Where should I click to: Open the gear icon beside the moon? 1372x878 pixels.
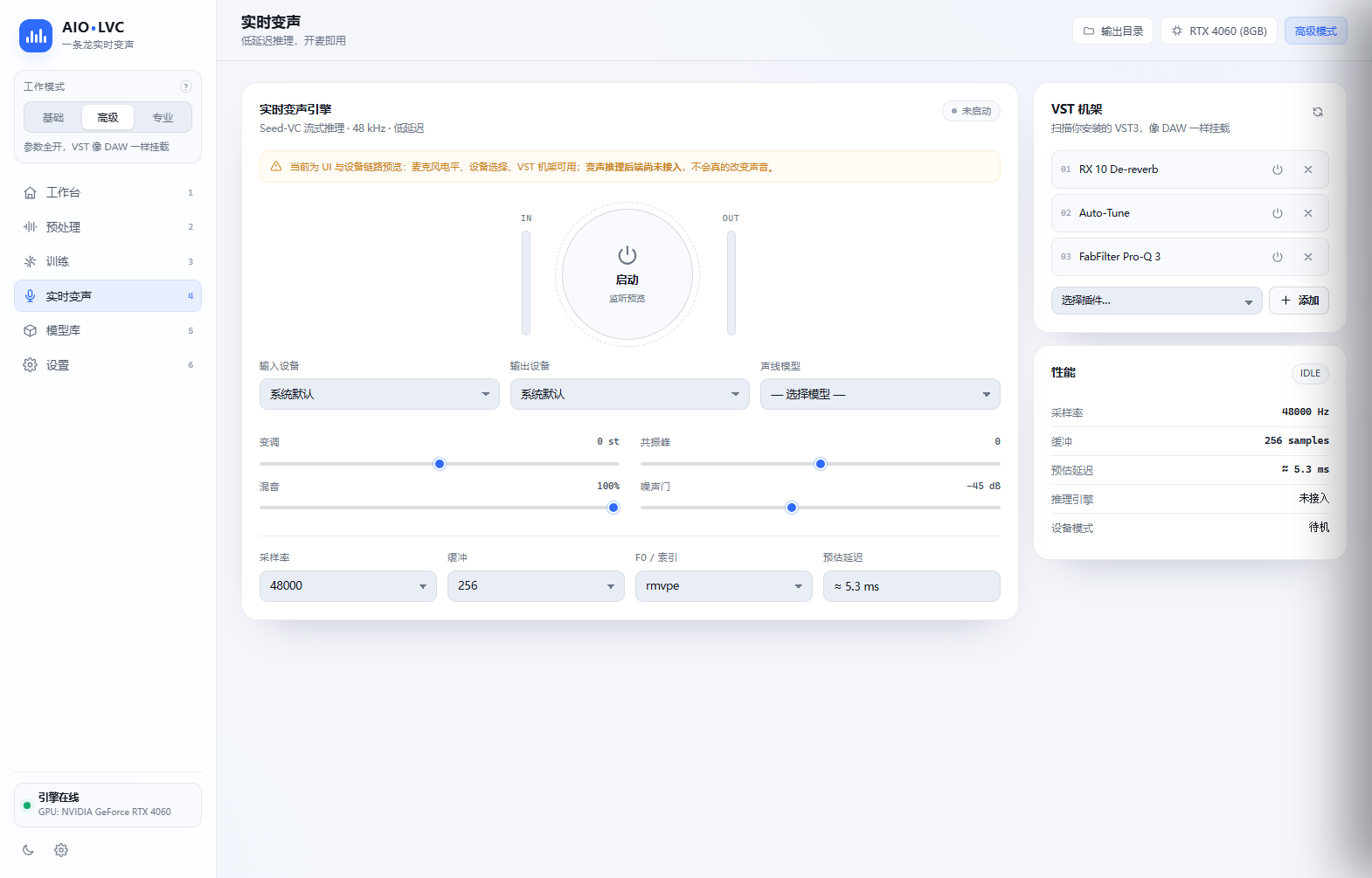(x=61, y=850)
